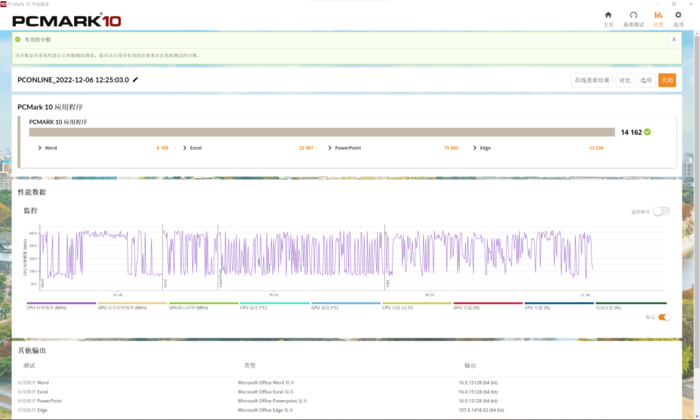Click the orange Close (关闭) button
The width and height of the screenshot is (700, 420).
pyautogui.click(x=667, y=80)
